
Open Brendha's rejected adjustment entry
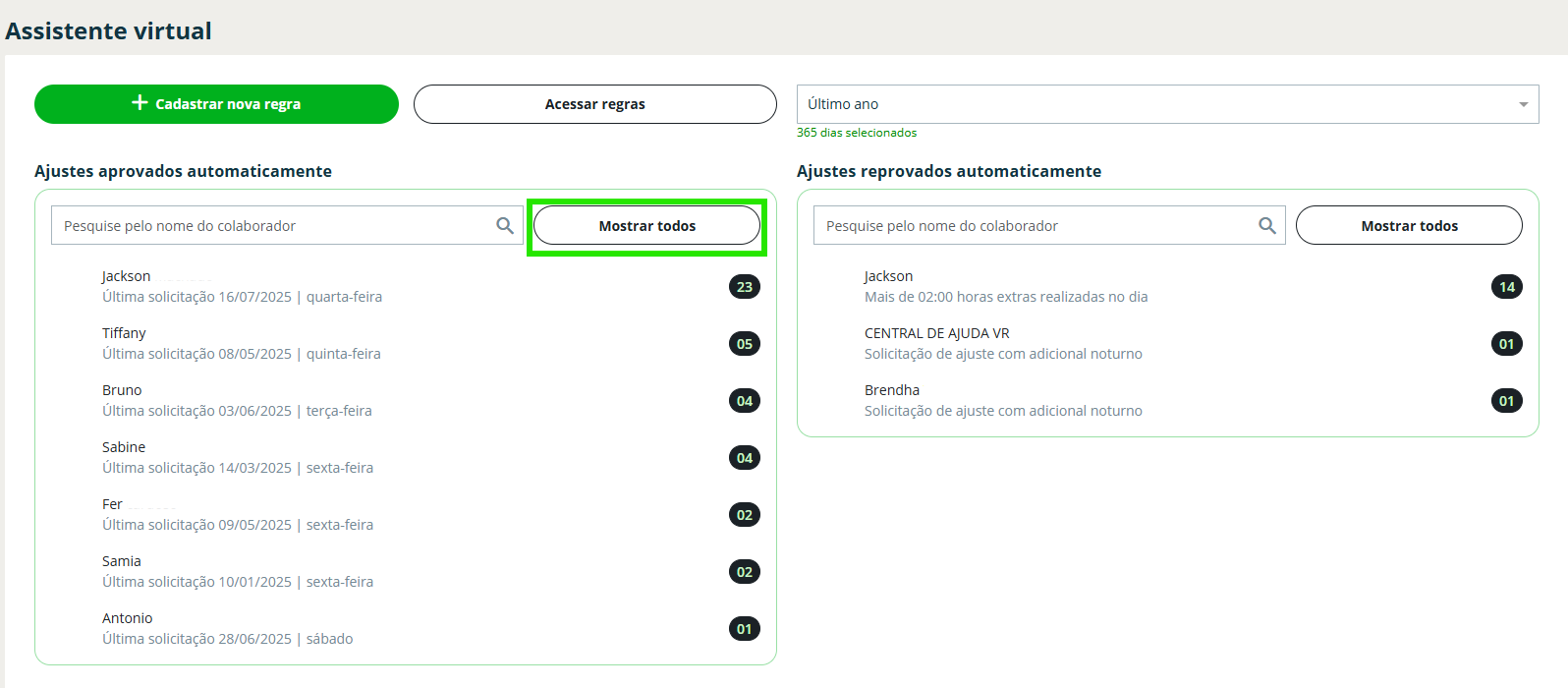1002,401
